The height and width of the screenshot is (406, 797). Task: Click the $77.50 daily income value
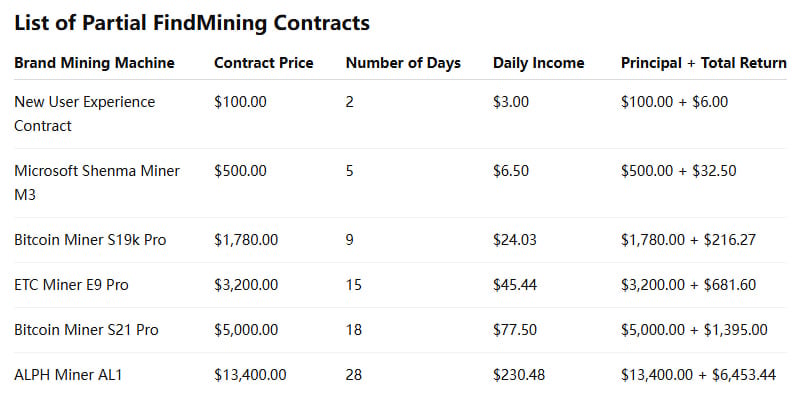tap(515, 330)
